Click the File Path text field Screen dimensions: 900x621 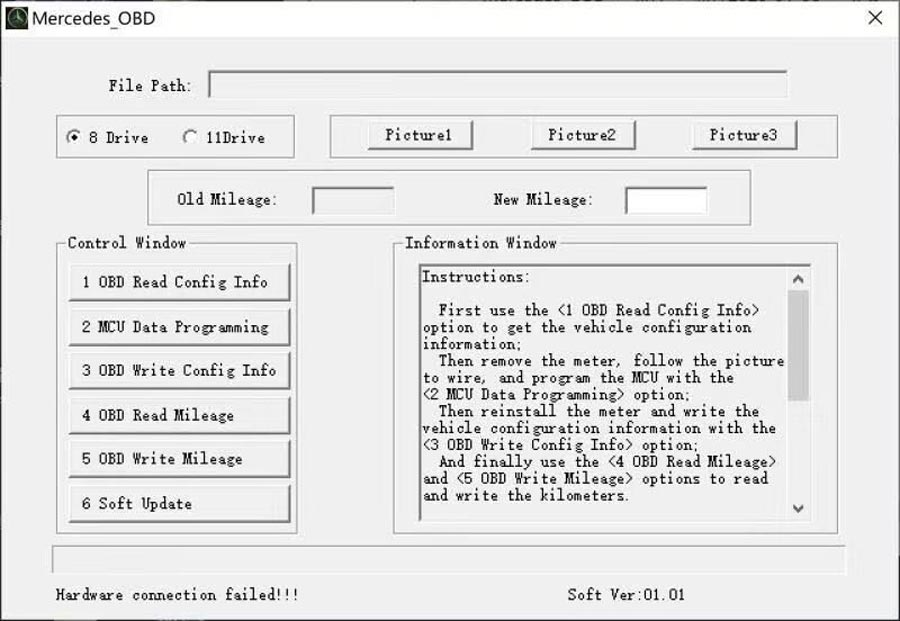(497, 85)
